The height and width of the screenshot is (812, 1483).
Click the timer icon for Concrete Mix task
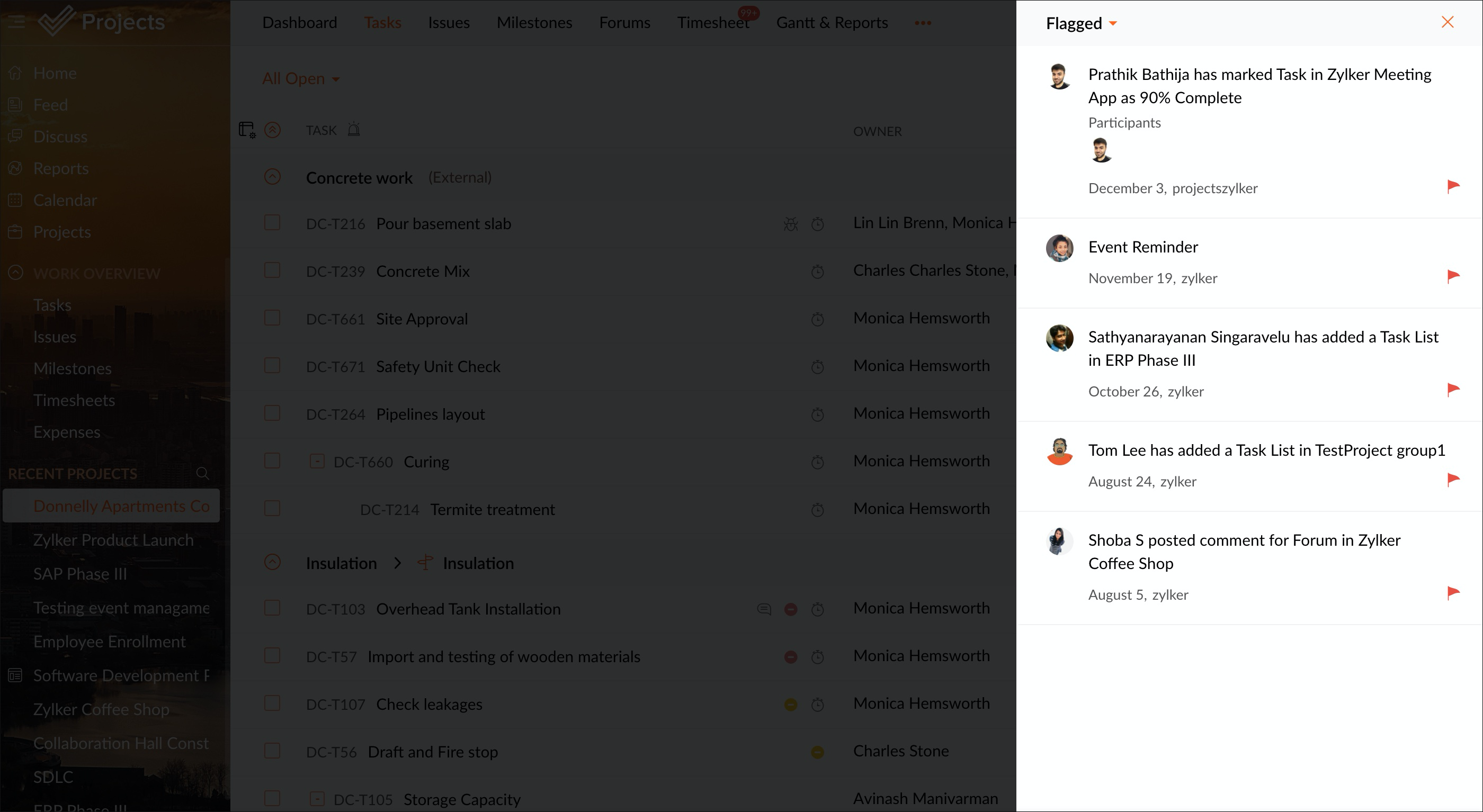tap(817, 272)
